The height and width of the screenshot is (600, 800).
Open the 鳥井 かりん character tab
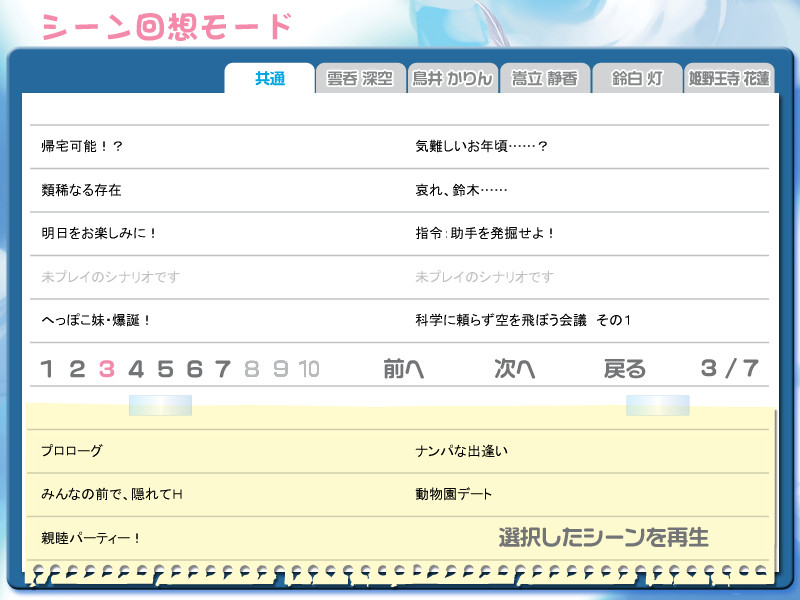[x=453, y=79]
